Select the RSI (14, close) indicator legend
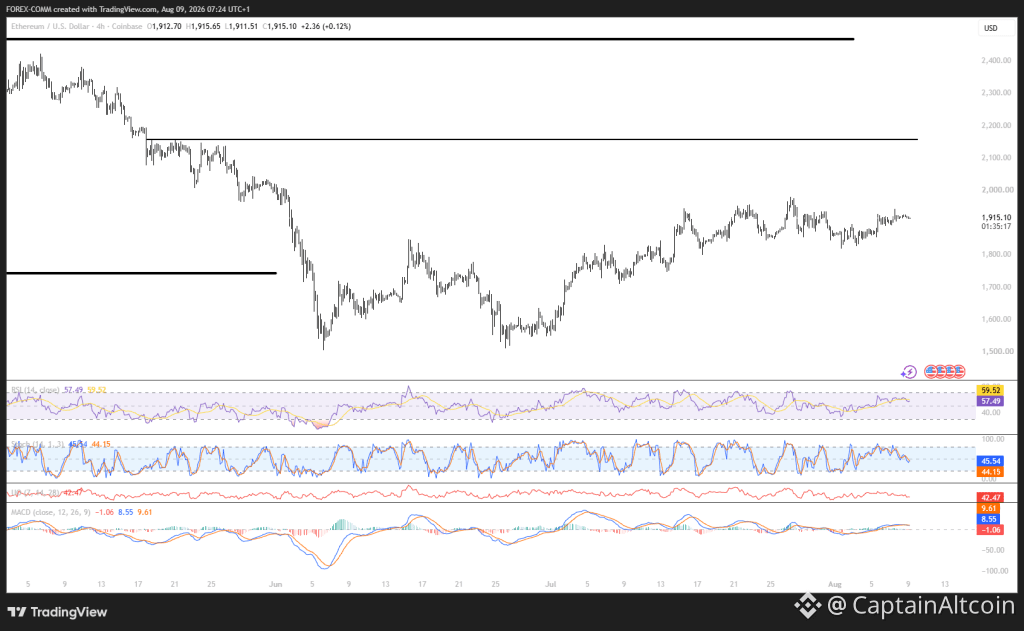 tap(35, 390)
